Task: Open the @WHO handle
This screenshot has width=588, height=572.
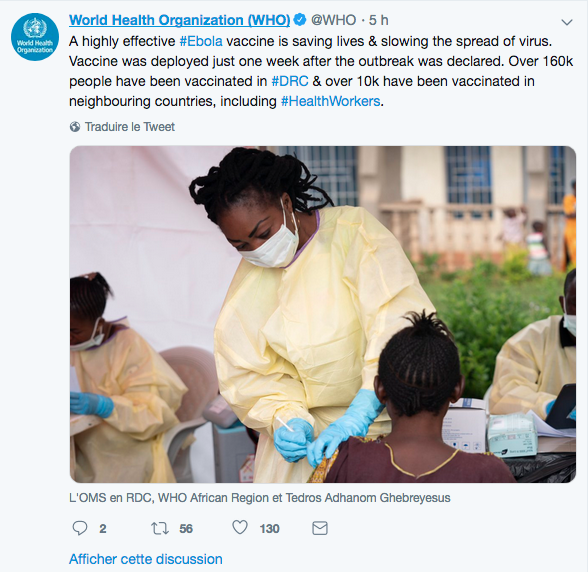Action: [x=333, y=20]
